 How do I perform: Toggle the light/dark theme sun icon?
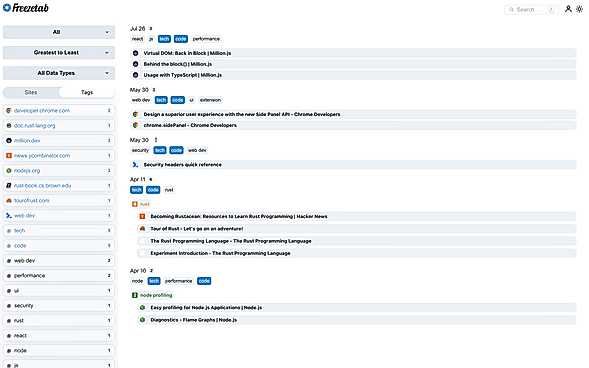(x=579, y=9)
